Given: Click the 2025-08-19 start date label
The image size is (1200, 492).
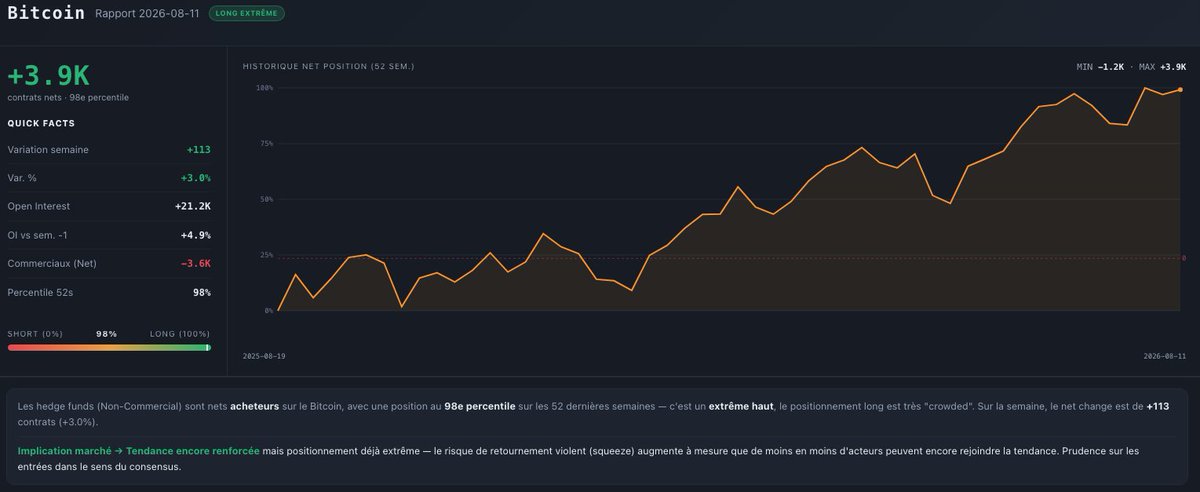Looking at the screenshot, I should coord(264,356).
